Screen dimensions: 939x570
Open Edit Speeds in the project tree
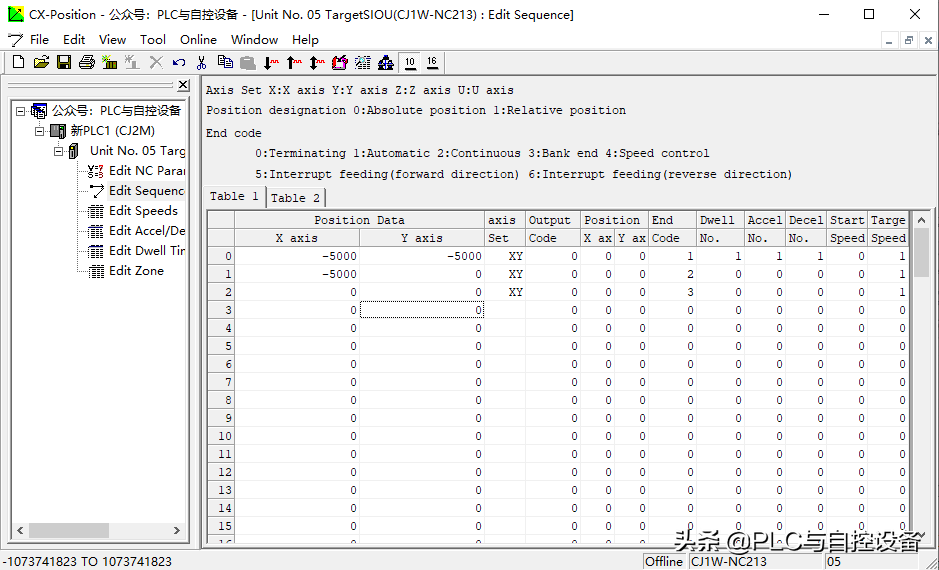143,211
